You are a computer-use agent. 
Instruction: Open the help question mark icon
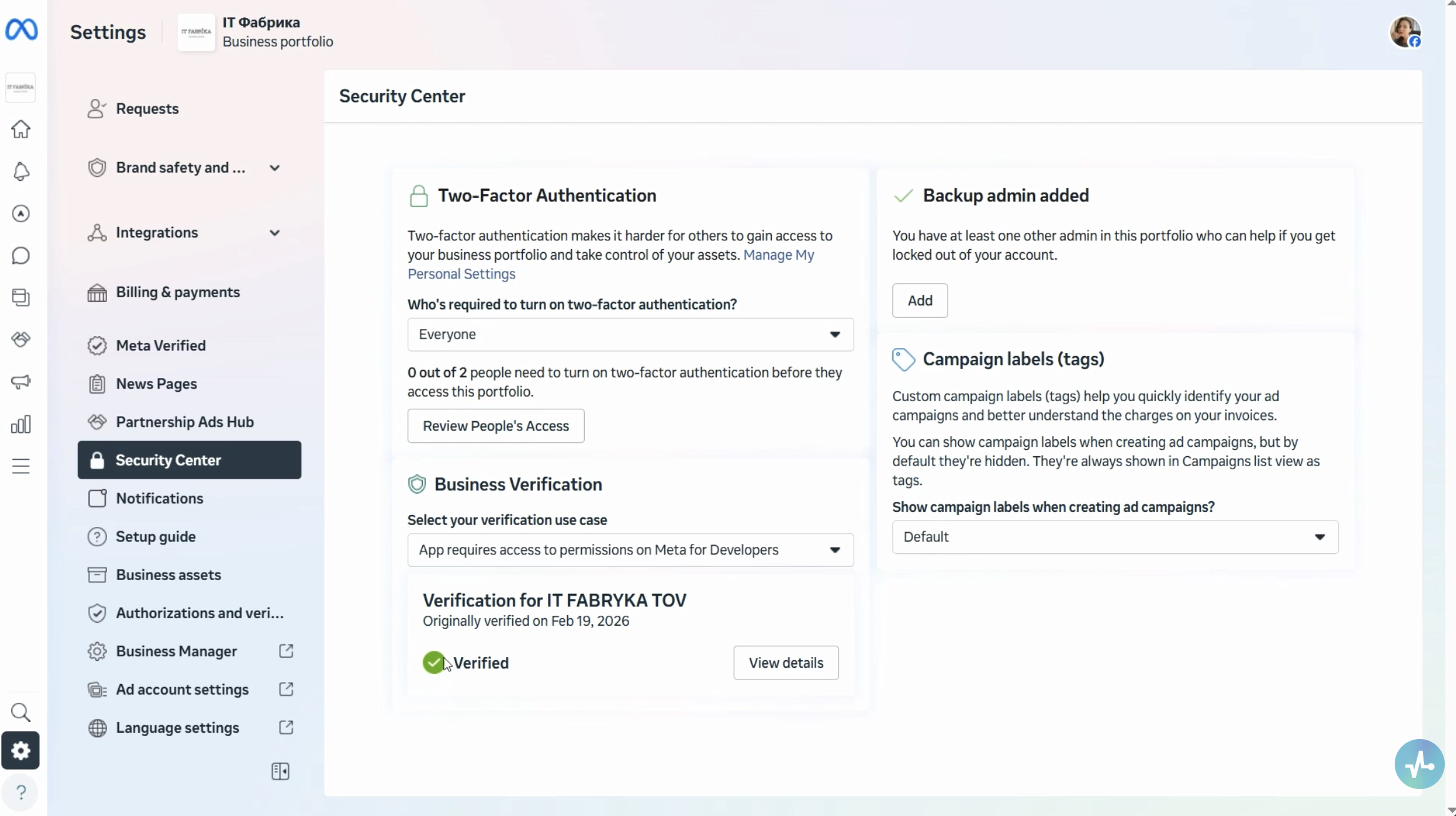(x=21, y=792)
